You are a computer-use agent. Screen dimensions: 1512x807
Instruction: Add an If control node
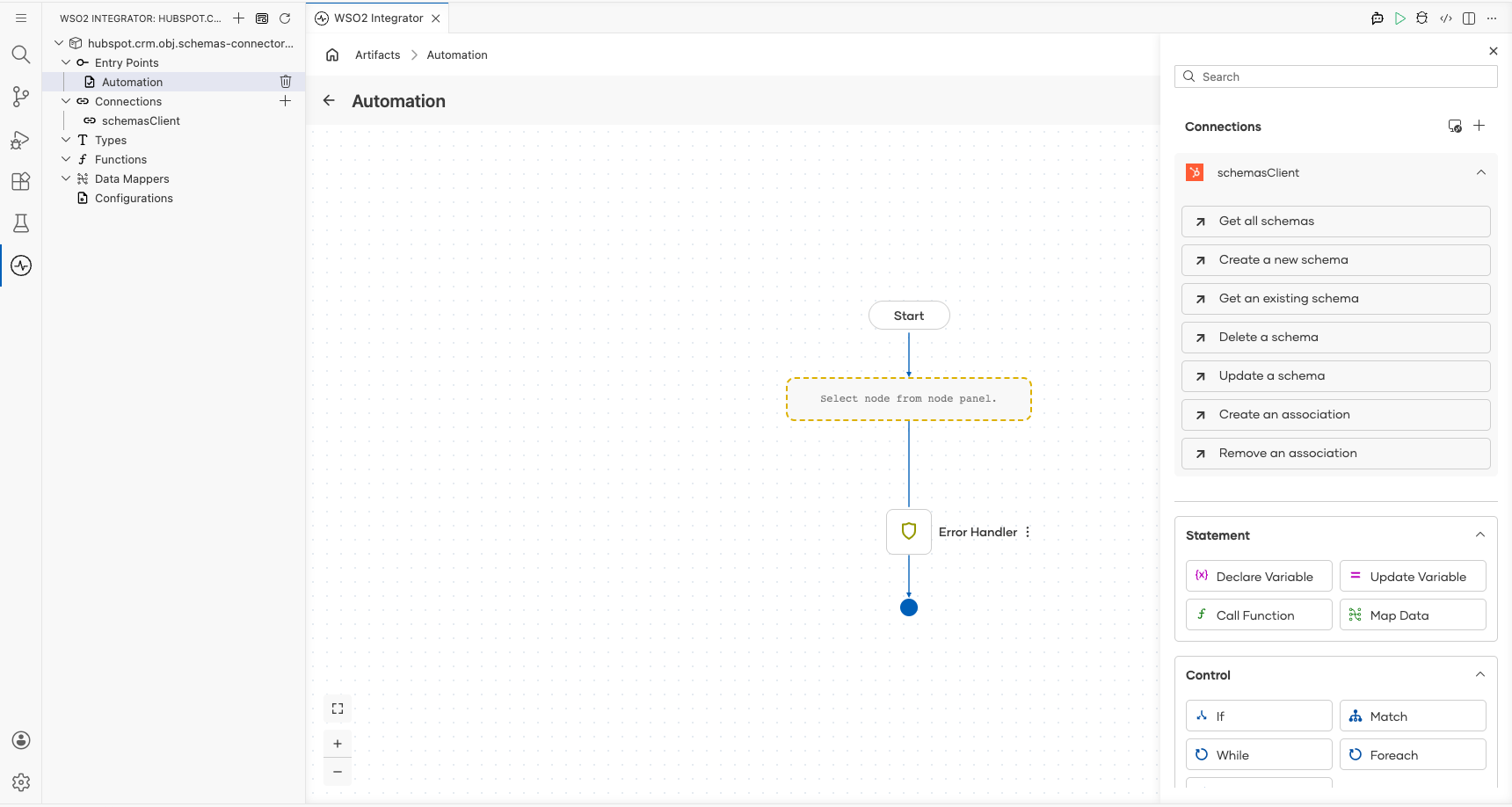[x=1259, y=716]
